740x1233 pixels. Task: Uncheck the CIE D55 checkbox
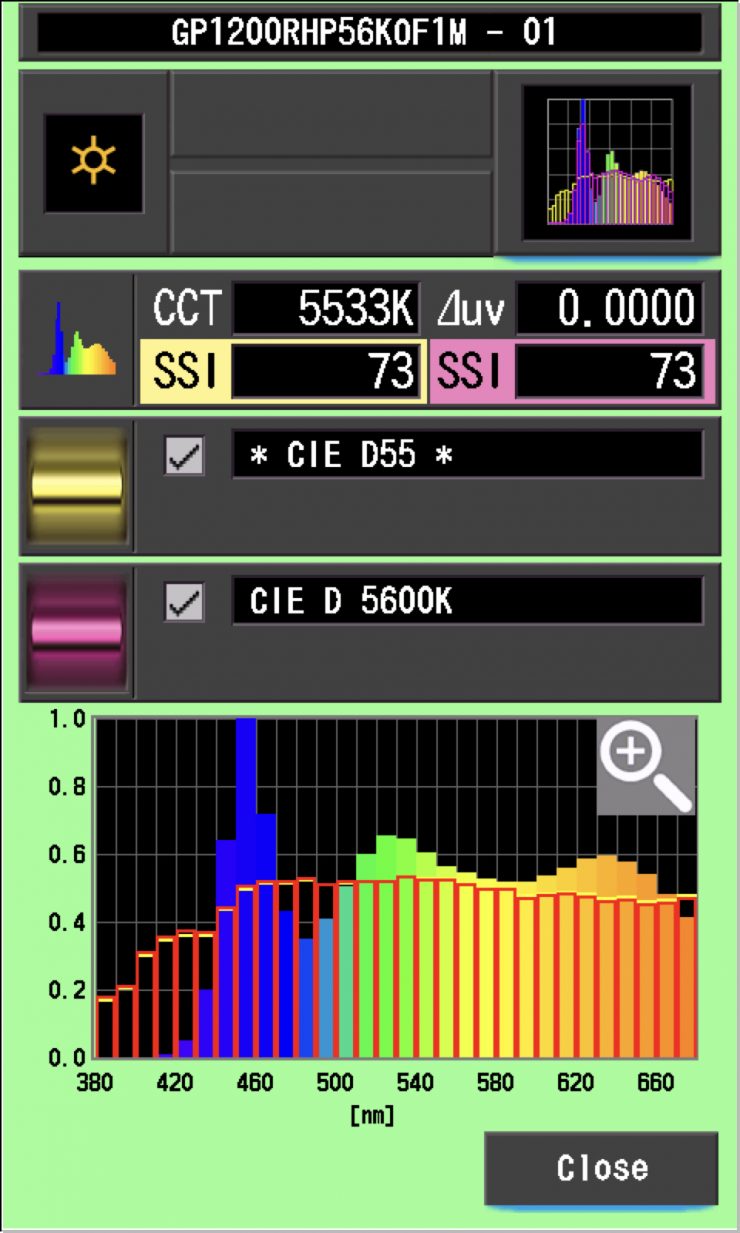click(184, 456)
